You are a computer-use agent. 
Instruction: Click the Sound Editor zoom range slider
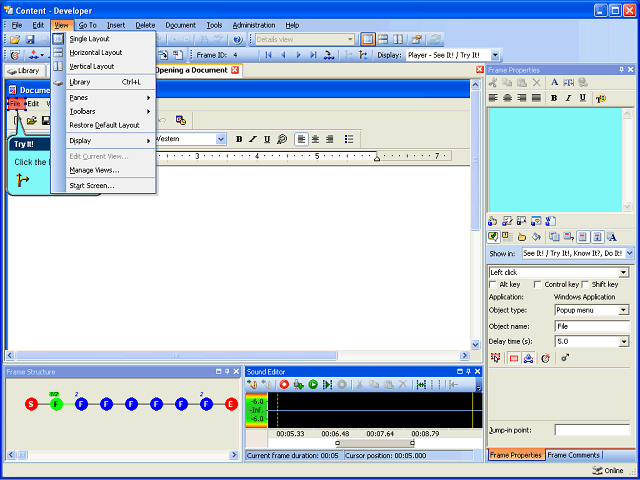coord(375,443)
